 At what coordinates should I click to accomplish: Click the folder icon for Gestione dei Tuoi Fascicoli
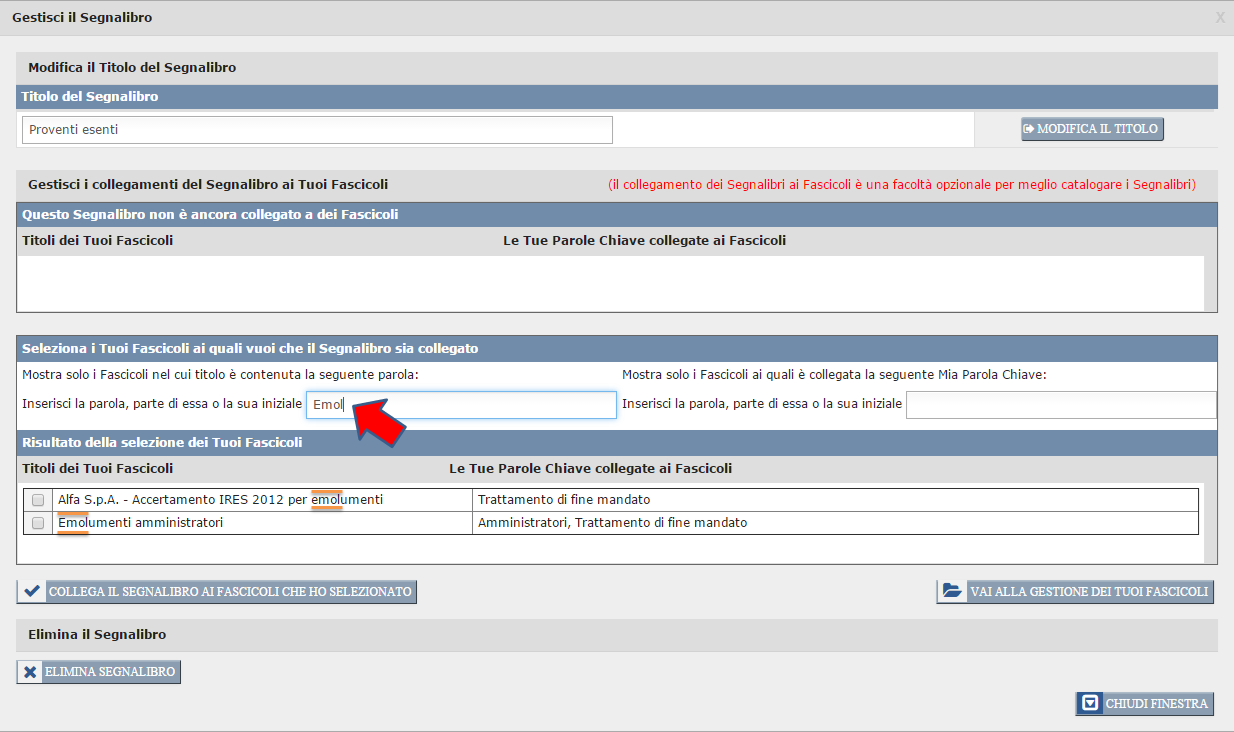coord(951,591)
